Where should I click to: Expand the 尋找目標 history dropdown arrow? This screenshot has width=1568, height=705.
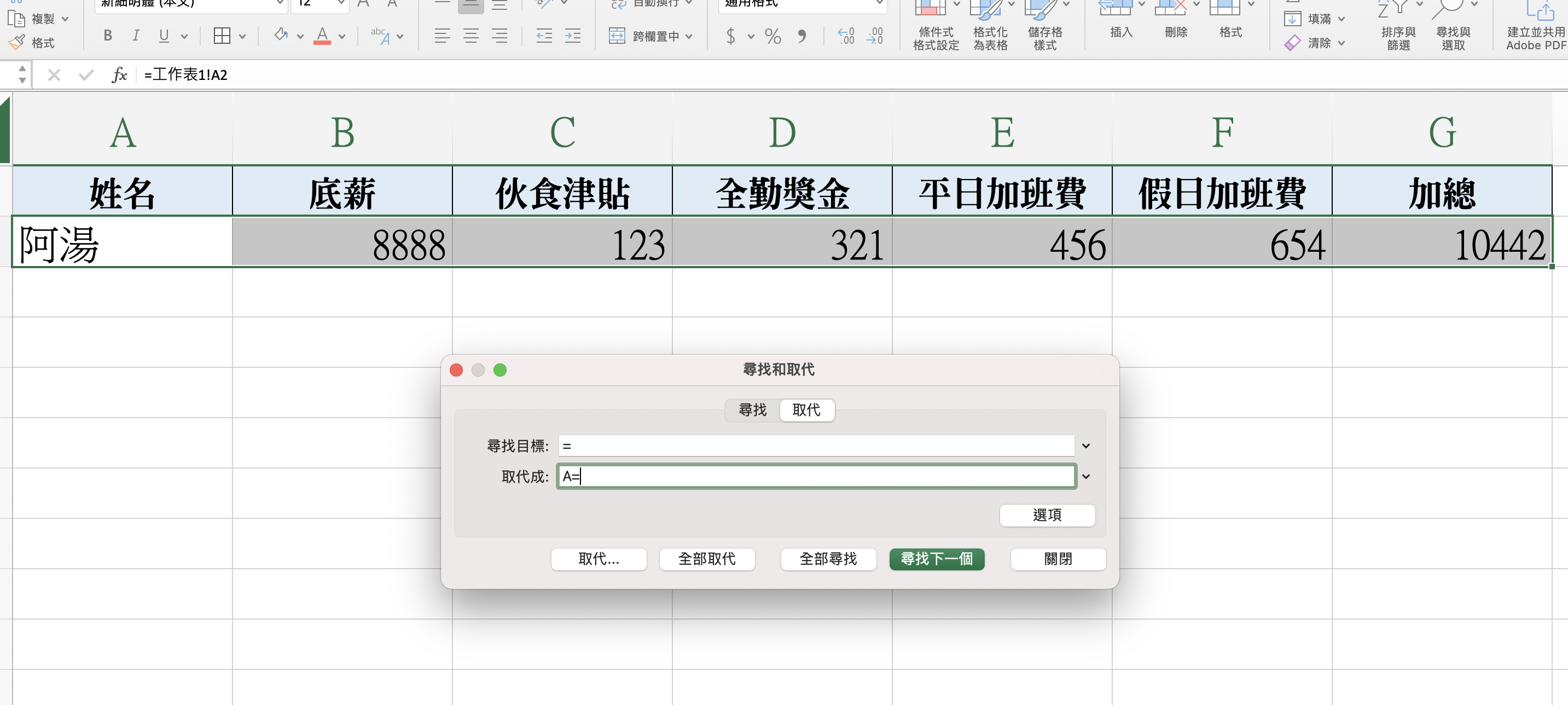pos(1085,446)
